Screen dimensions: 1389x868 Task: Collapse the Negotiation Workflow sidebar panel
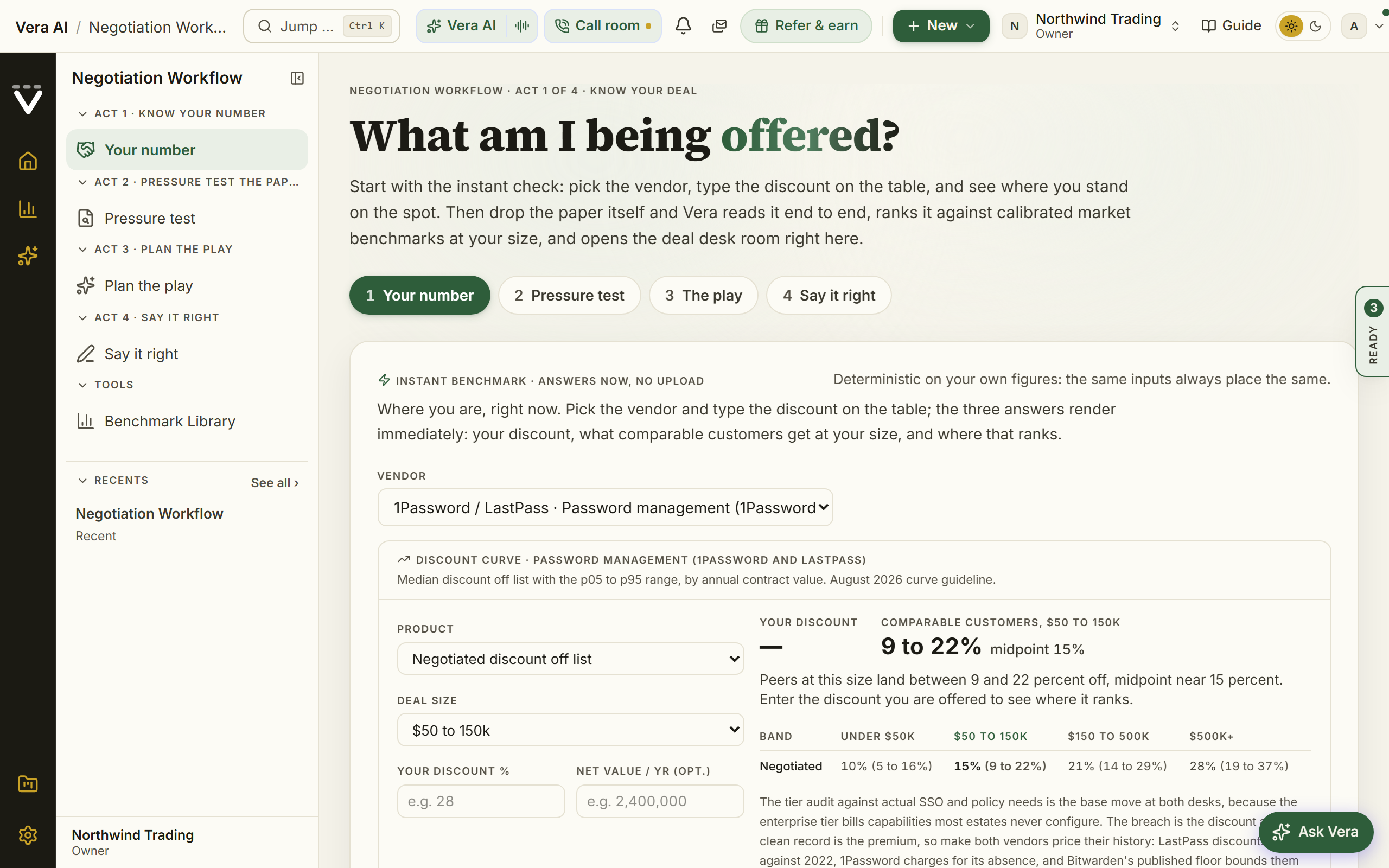click(x=297, y=78)
